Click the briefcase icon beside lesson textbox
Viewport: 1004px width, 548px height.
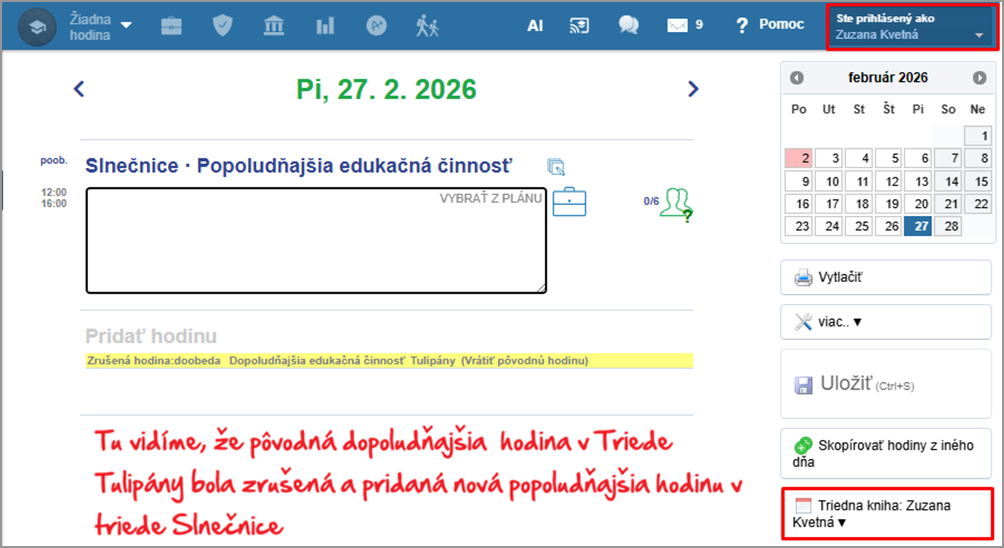569,202
